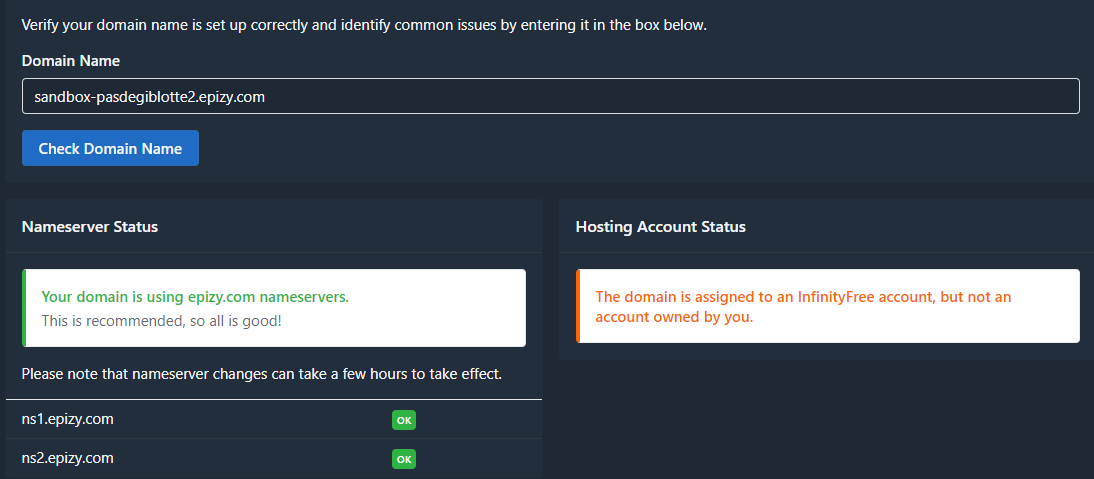Image resolution: width=1094 pixels, height=479 pixels.
Task: Click the nameserver changes note text
Action: 261,375
